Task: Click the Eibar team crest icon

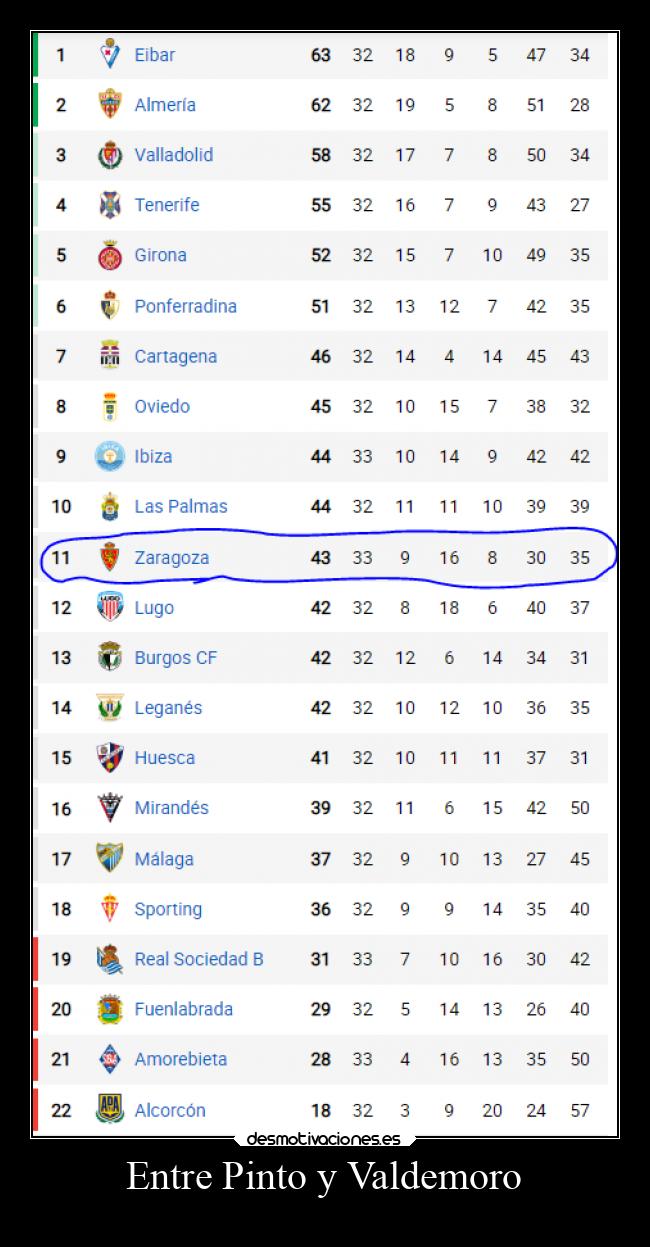Action: tap(109, 54)
